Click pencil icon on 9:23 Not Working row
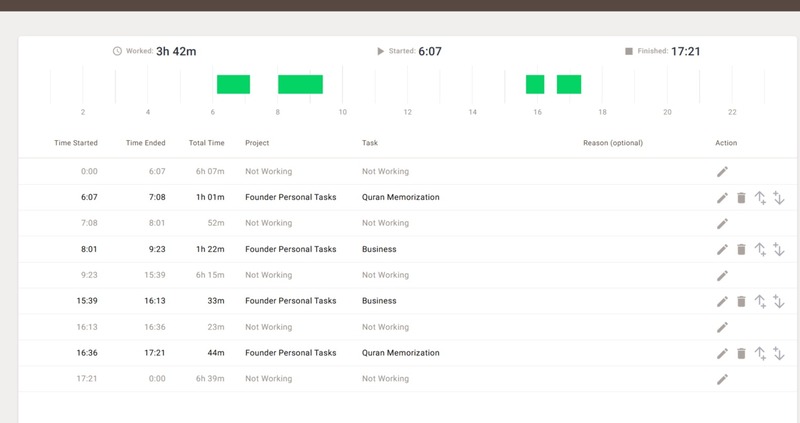Image resolution: width=800 pixels, height=423 pixels. click(x=722, y=276)
